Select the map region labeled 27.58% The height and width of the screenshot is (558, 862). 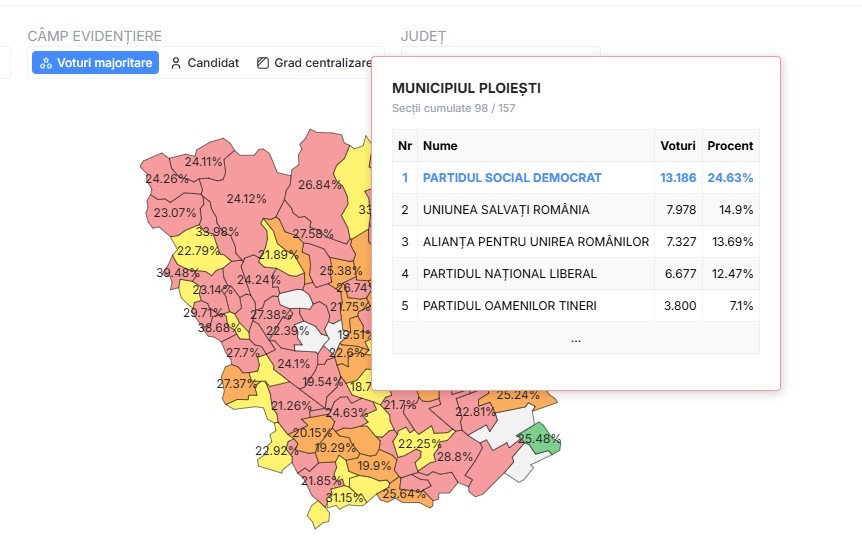coord(312,233)
